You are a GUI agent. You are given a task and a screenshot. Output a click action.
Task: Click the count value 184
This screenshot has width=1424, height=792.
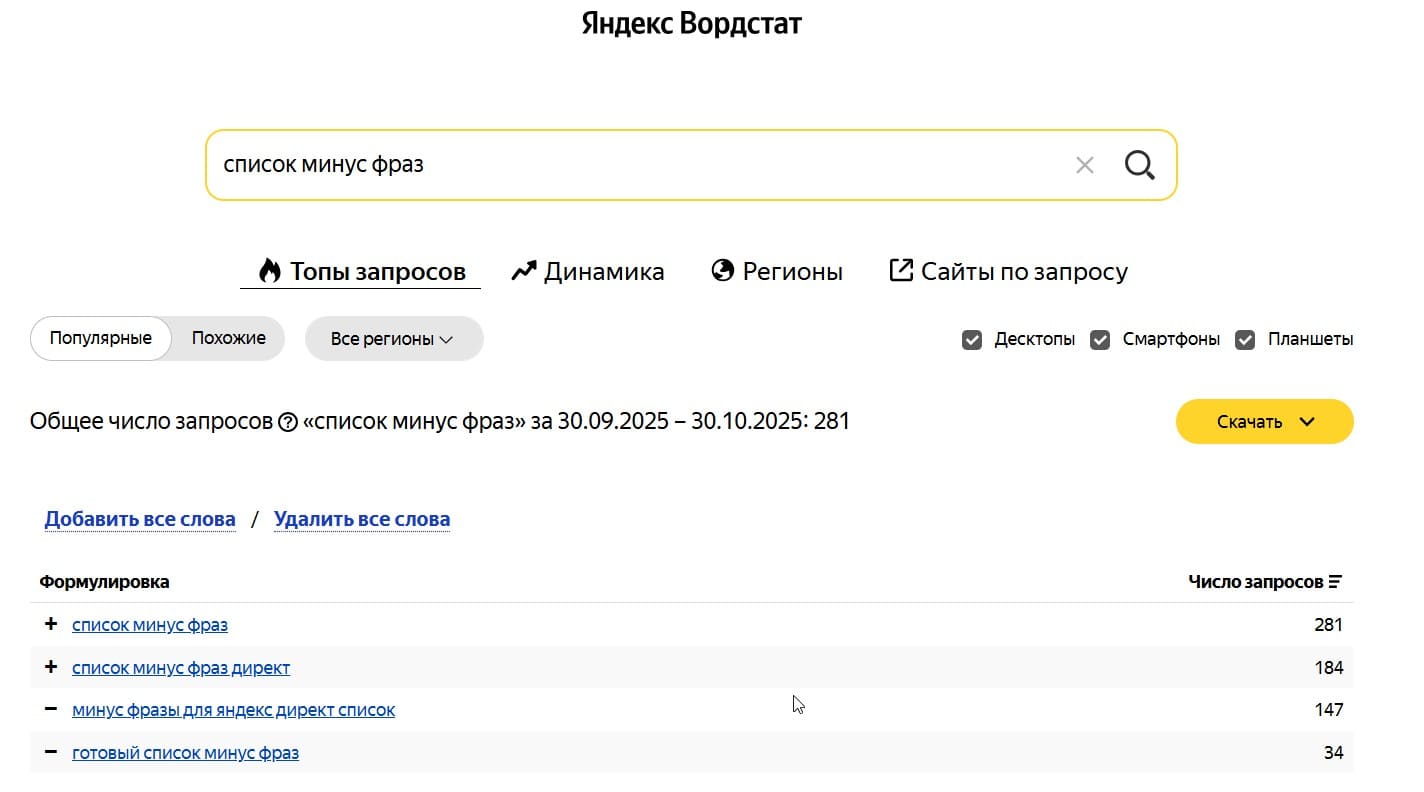coord(1329,668)
